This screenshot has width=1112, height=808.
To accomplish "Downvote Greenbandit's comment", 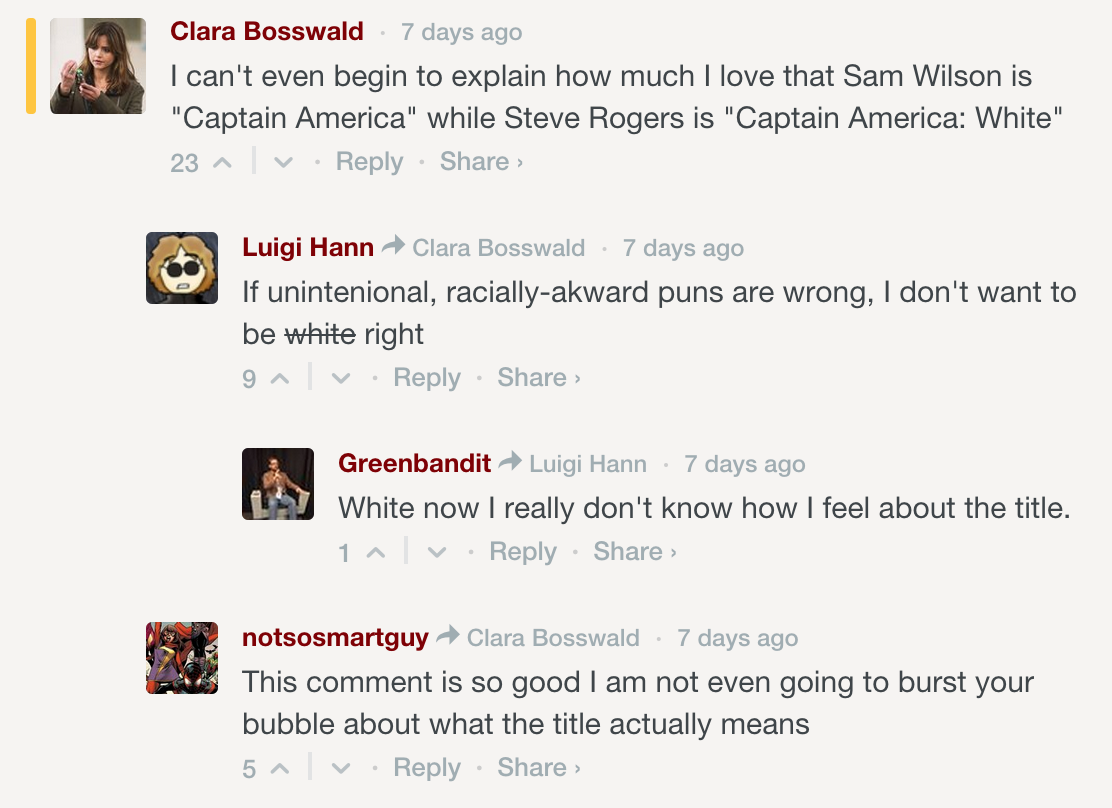I will [x=438, y=552].
